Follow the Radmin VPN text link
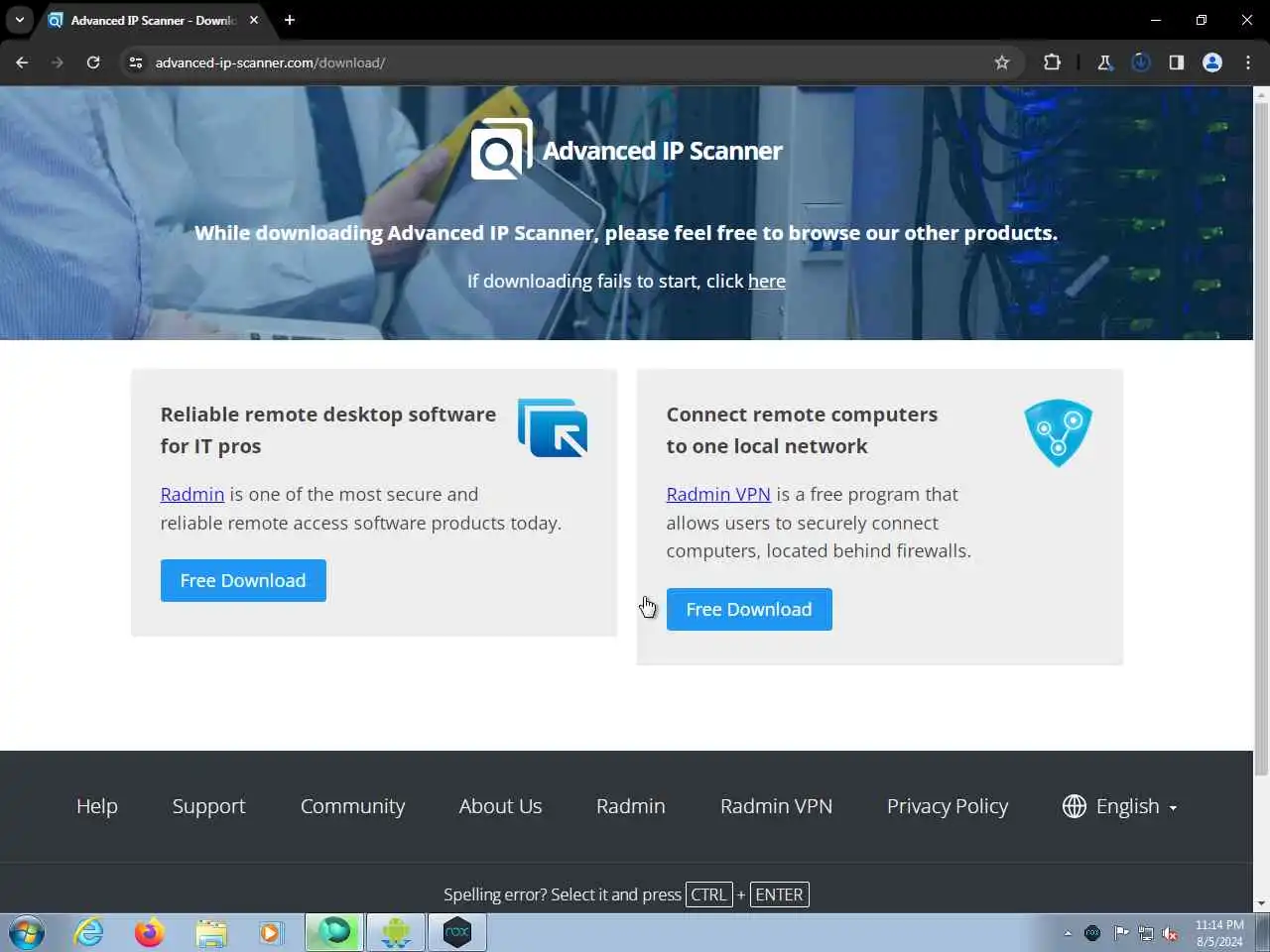The image size is (1270, 952). tap(718, 494)
